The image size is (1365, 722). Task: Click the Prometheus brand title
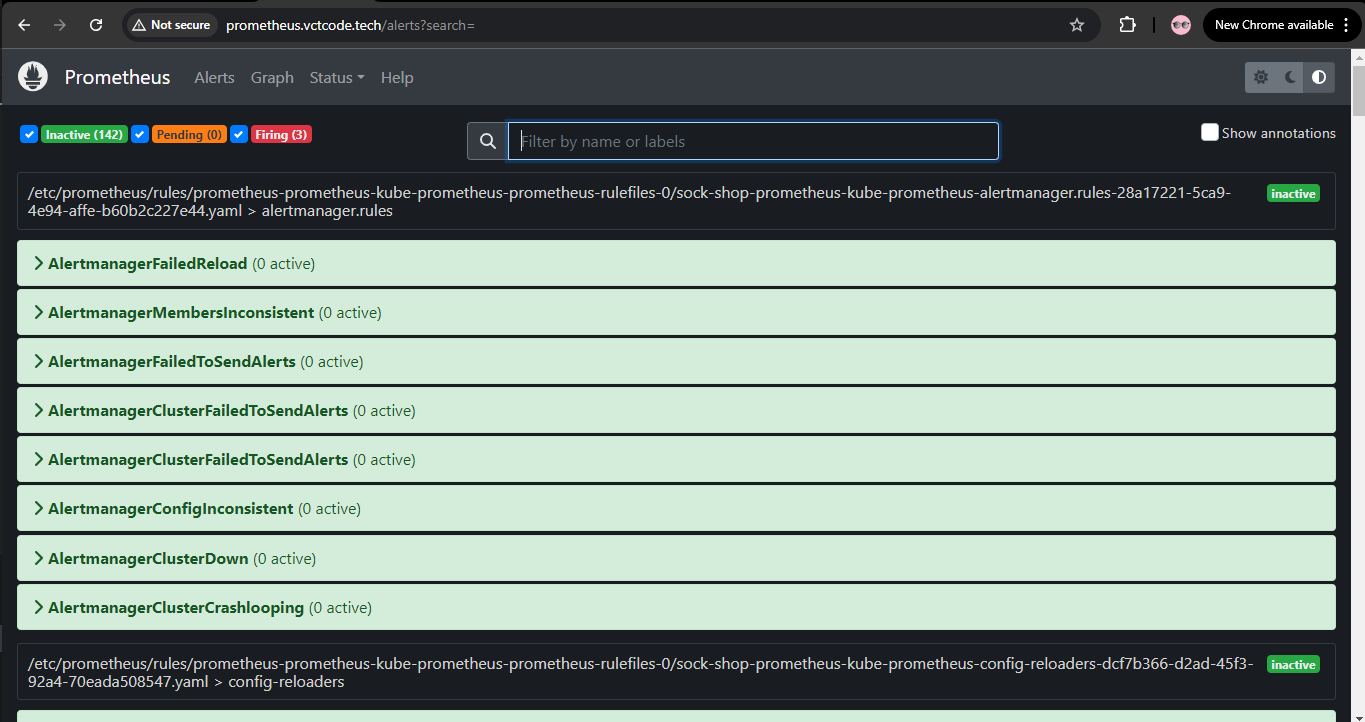[117, 77]
